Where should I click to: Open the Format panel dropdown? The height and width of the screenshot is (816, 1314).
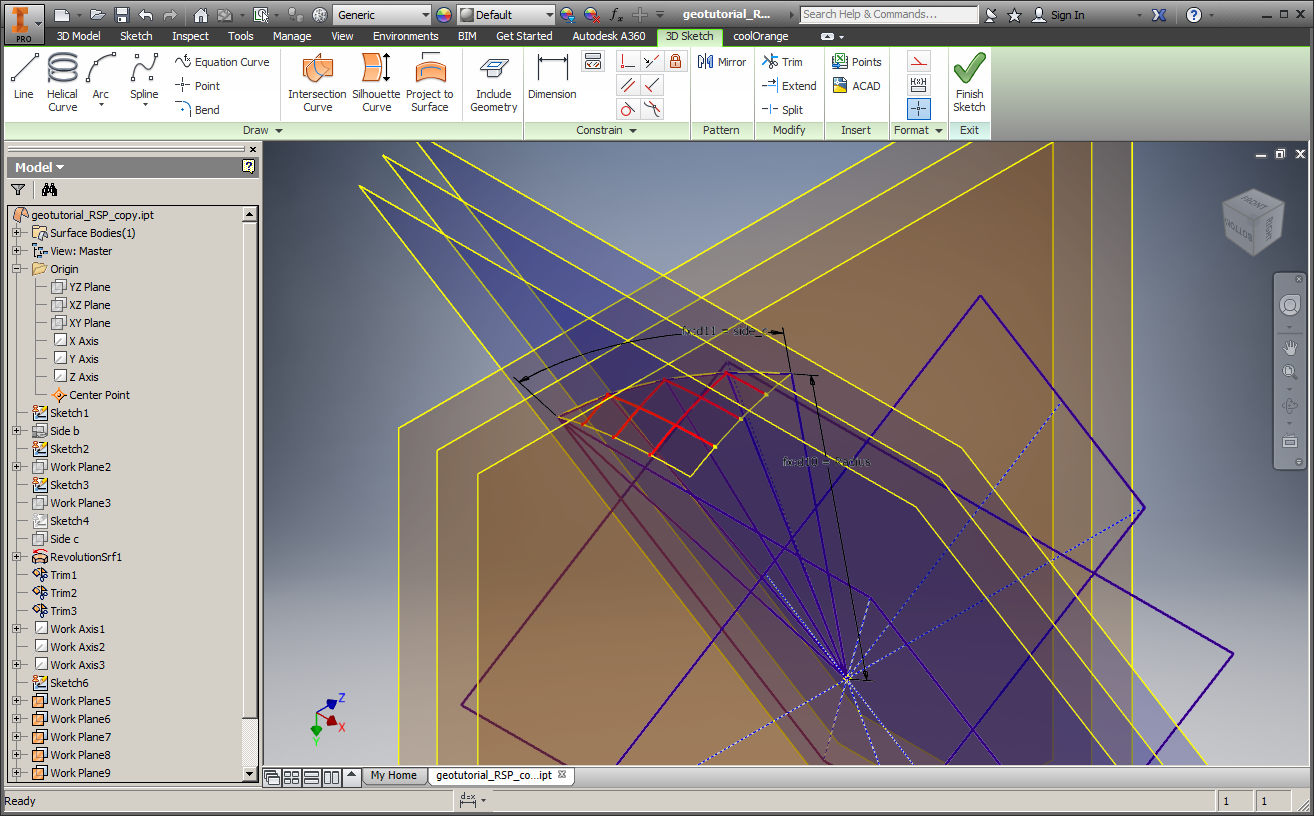[x=918, y=130]
